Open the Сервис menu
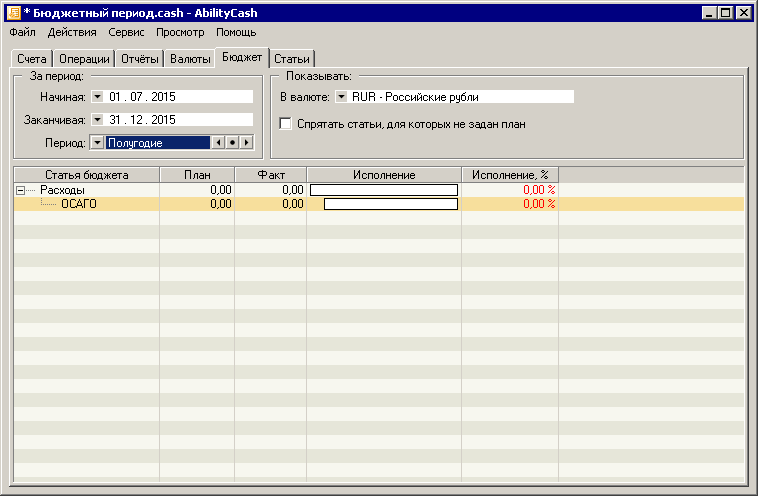The image size is (758, 496). click(x=126, y=32)
